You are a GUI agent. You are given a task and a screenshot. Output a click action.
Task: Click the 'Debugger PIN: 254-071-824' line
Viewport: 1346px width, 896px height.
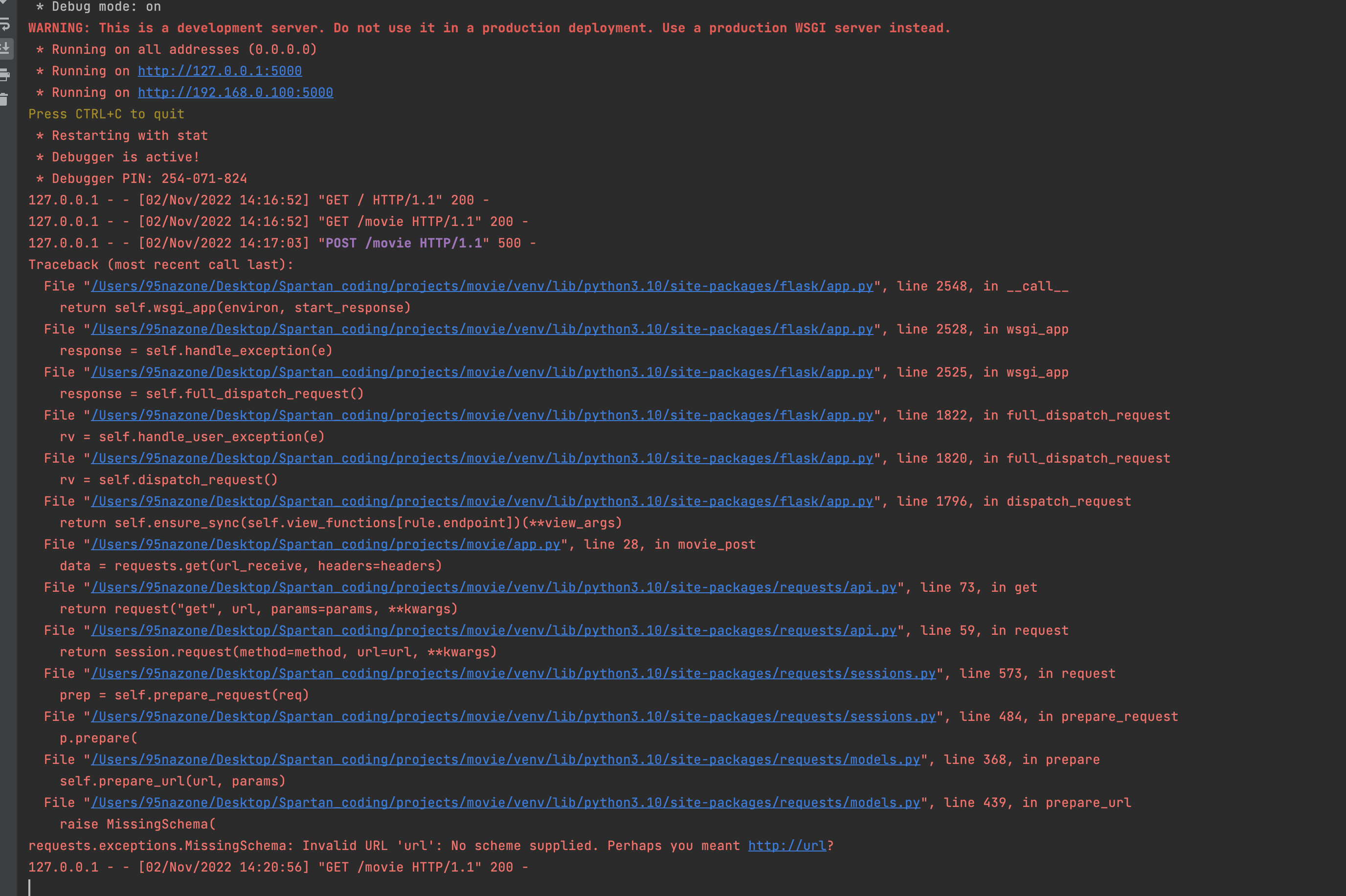point(141,179)
